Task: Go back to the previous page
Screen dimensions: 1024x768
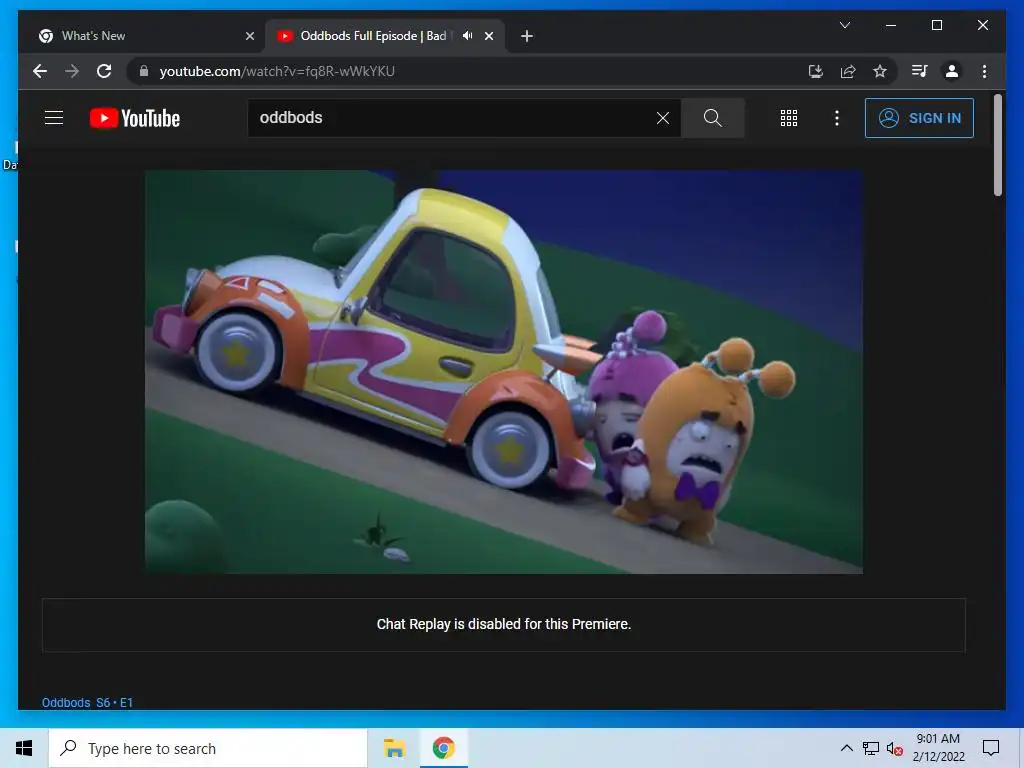Action: (x=40, y=71)
